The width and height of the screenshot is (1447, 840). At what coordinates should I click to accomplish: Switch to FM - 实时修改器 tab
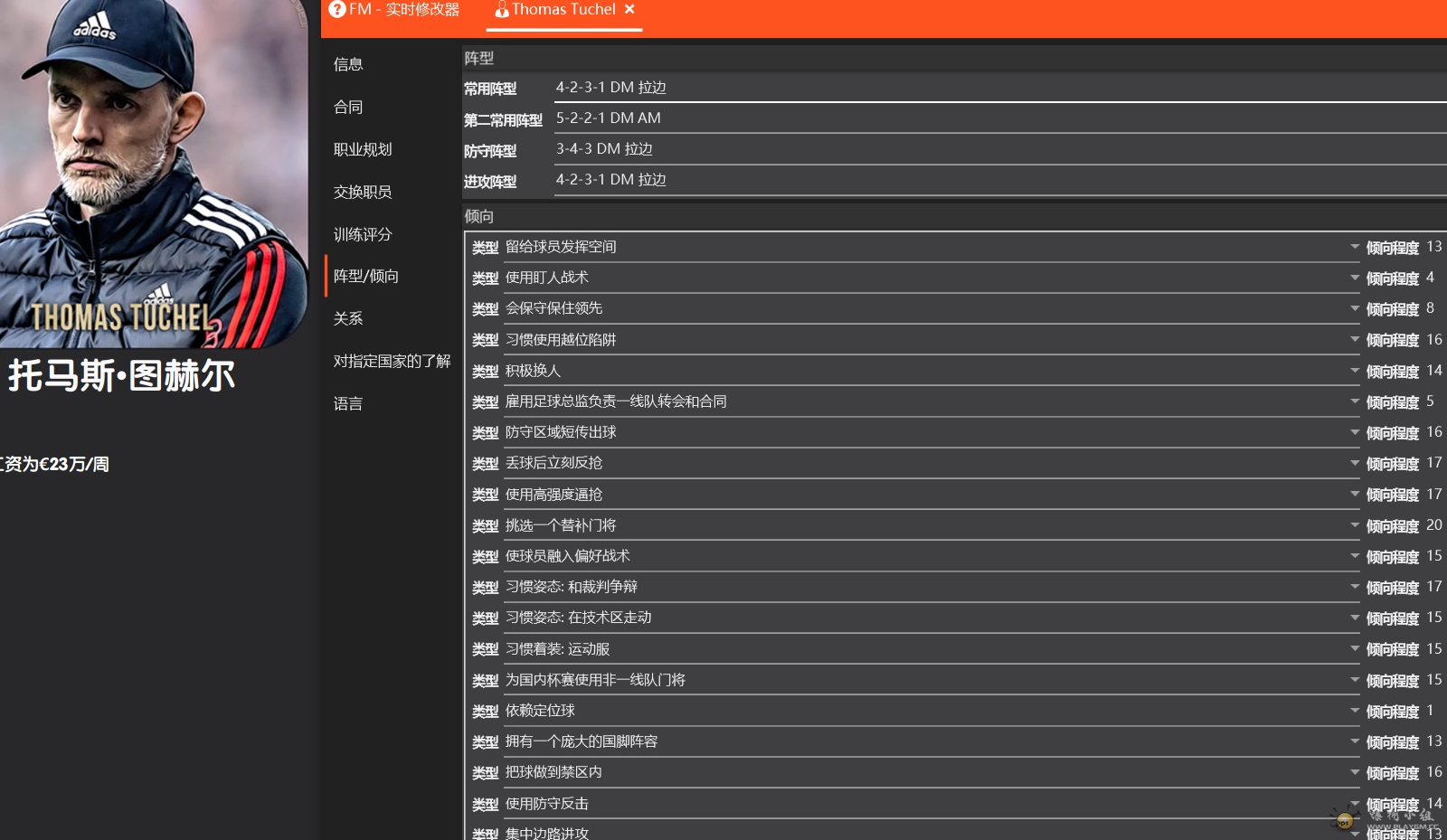pyautogui.click(x=403, y=9)
